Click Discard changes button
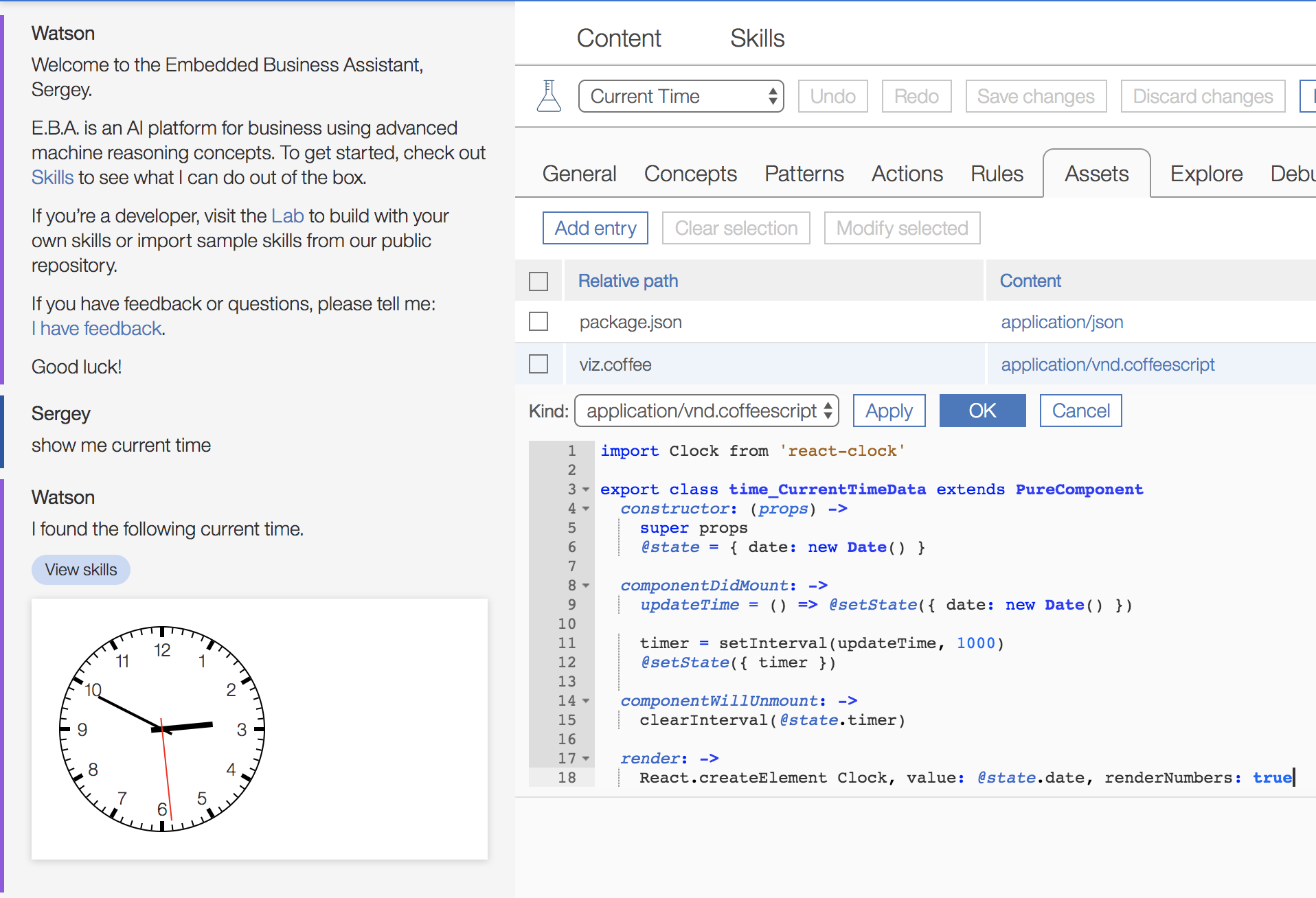This screenshot has height=898, width=1316. click(x=1203, y=96)
